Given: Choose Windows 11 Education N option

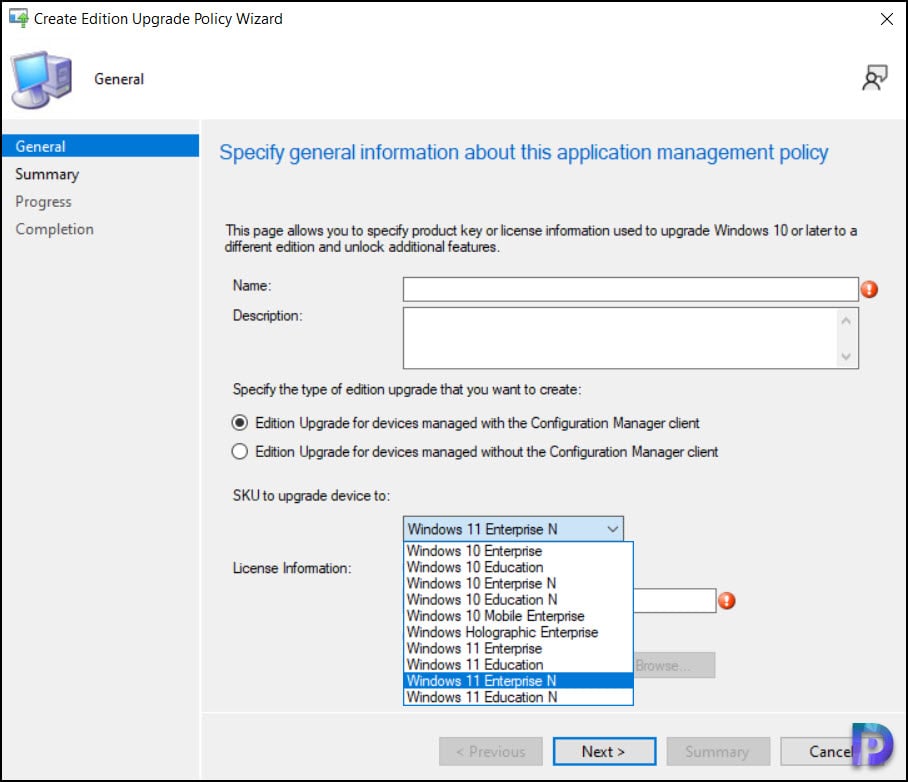Looking at the screenshot, I should [x=518, y=697].
